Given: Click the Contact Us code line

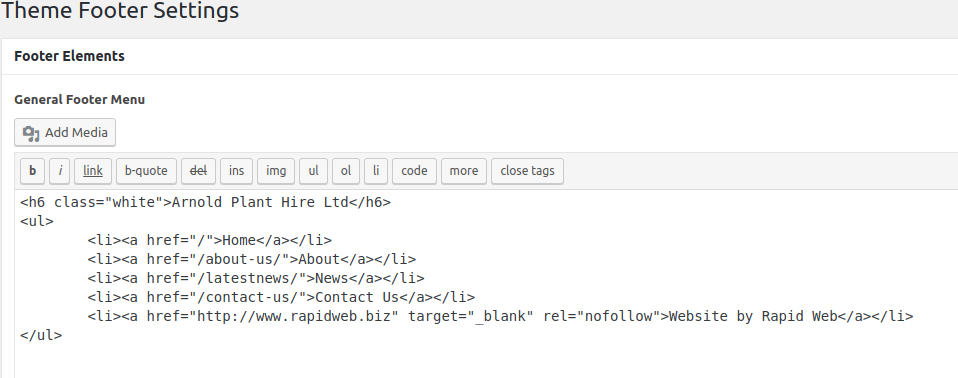Looking at the screenshot, I should pos(281,297).
